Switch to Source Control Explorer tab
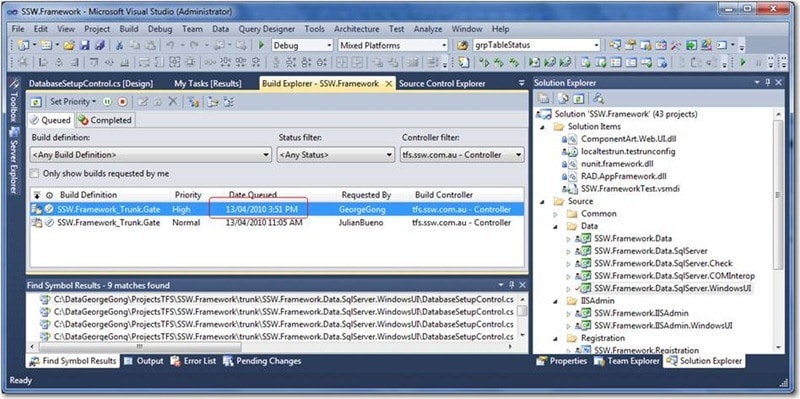The height and width of the screenshot is (399, 800). [442, 84]
